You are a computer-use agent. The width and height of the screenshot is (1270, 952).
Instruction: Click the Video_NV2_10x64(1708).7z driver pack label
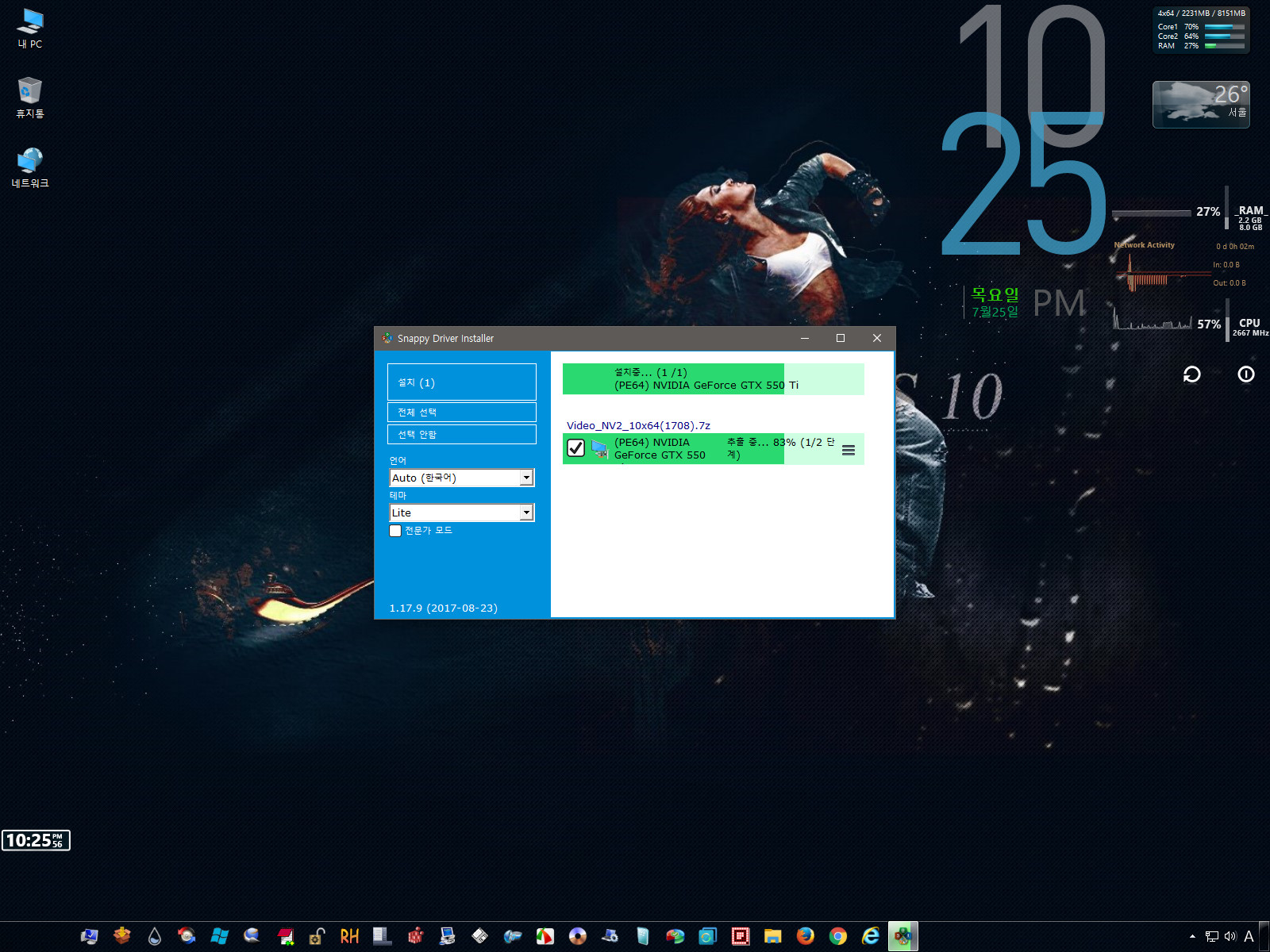point(638,425)
